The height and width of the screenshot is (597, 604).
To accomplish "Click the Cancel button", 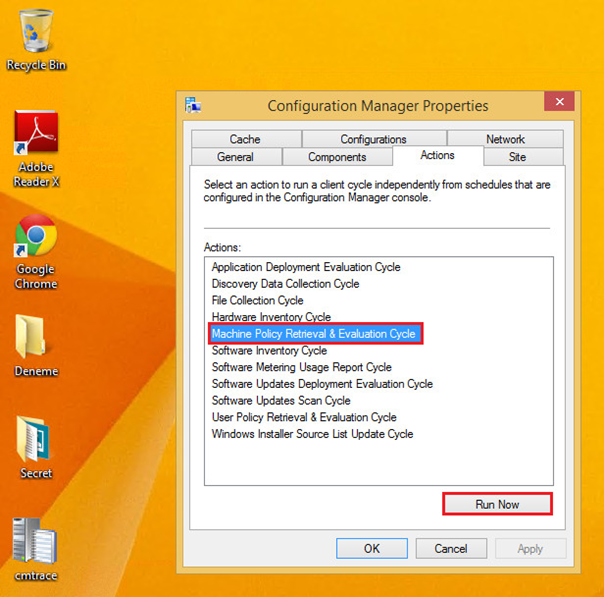I will (x=451, y=548).
